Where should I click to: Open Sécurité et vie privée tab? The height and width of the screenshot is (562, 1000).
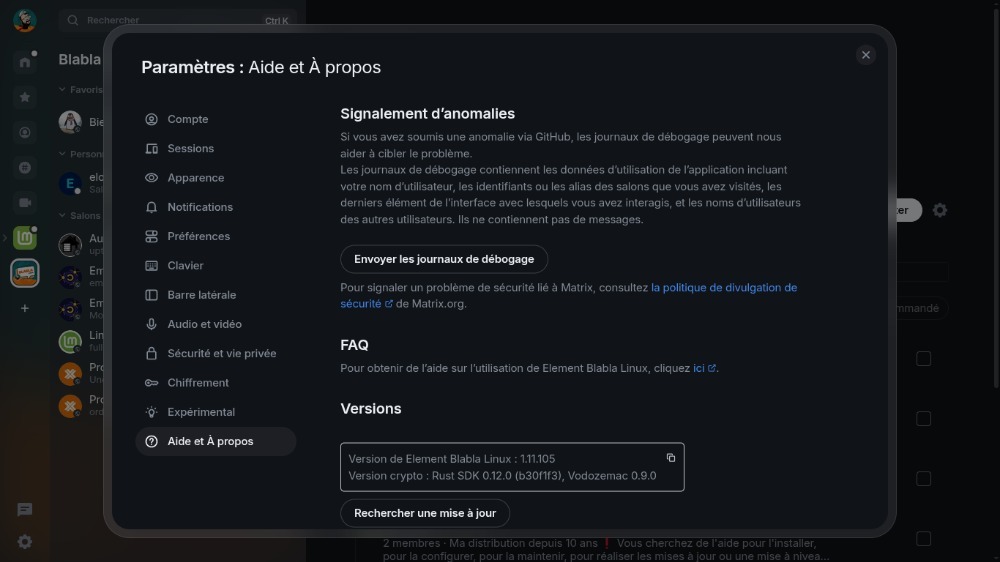pyautogui.click(x=221, y=353)
